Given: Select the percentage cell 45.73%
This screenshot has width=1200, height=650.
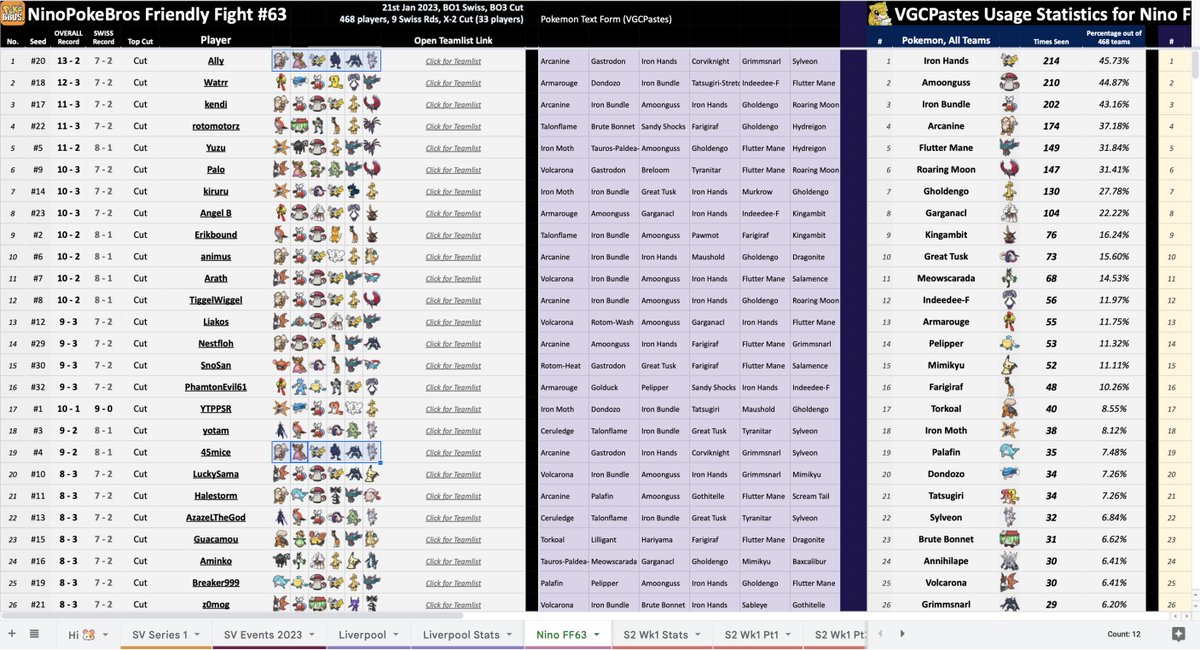Looking at the screenshot, I should tap(1114, 61).
